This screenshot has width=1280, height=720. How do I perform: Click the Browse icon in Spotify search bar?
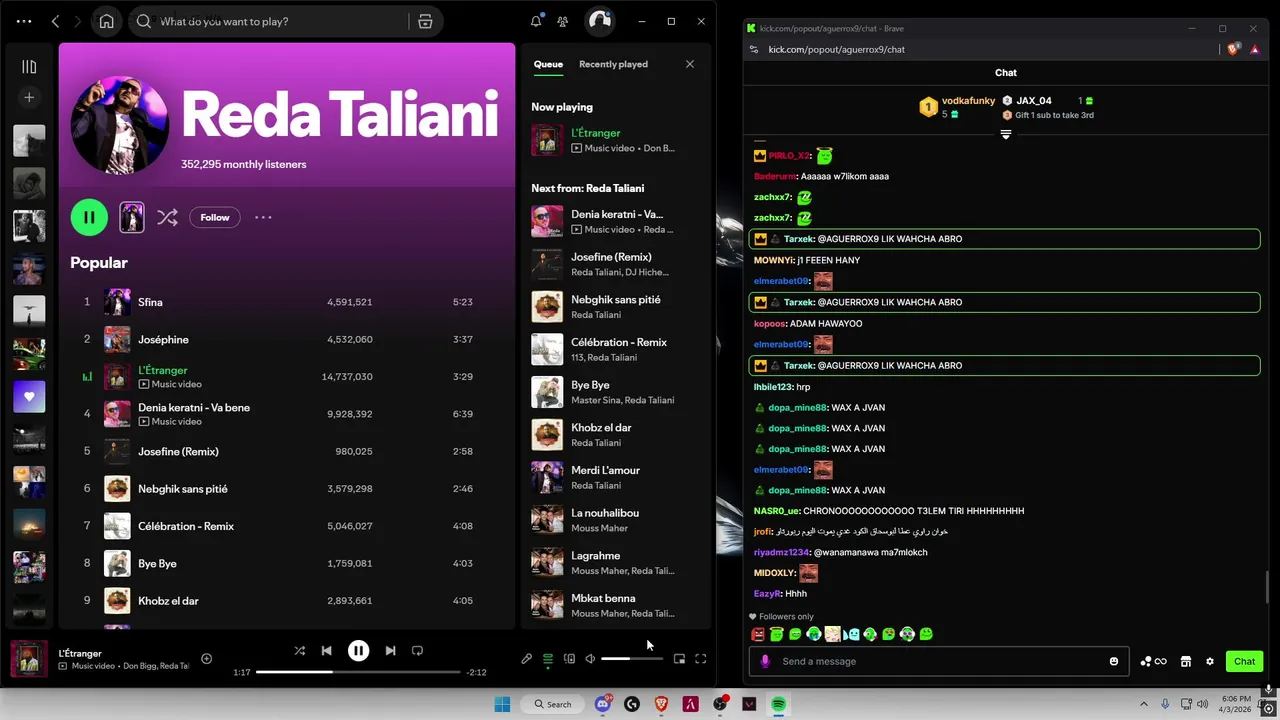(x=425, y=21)
